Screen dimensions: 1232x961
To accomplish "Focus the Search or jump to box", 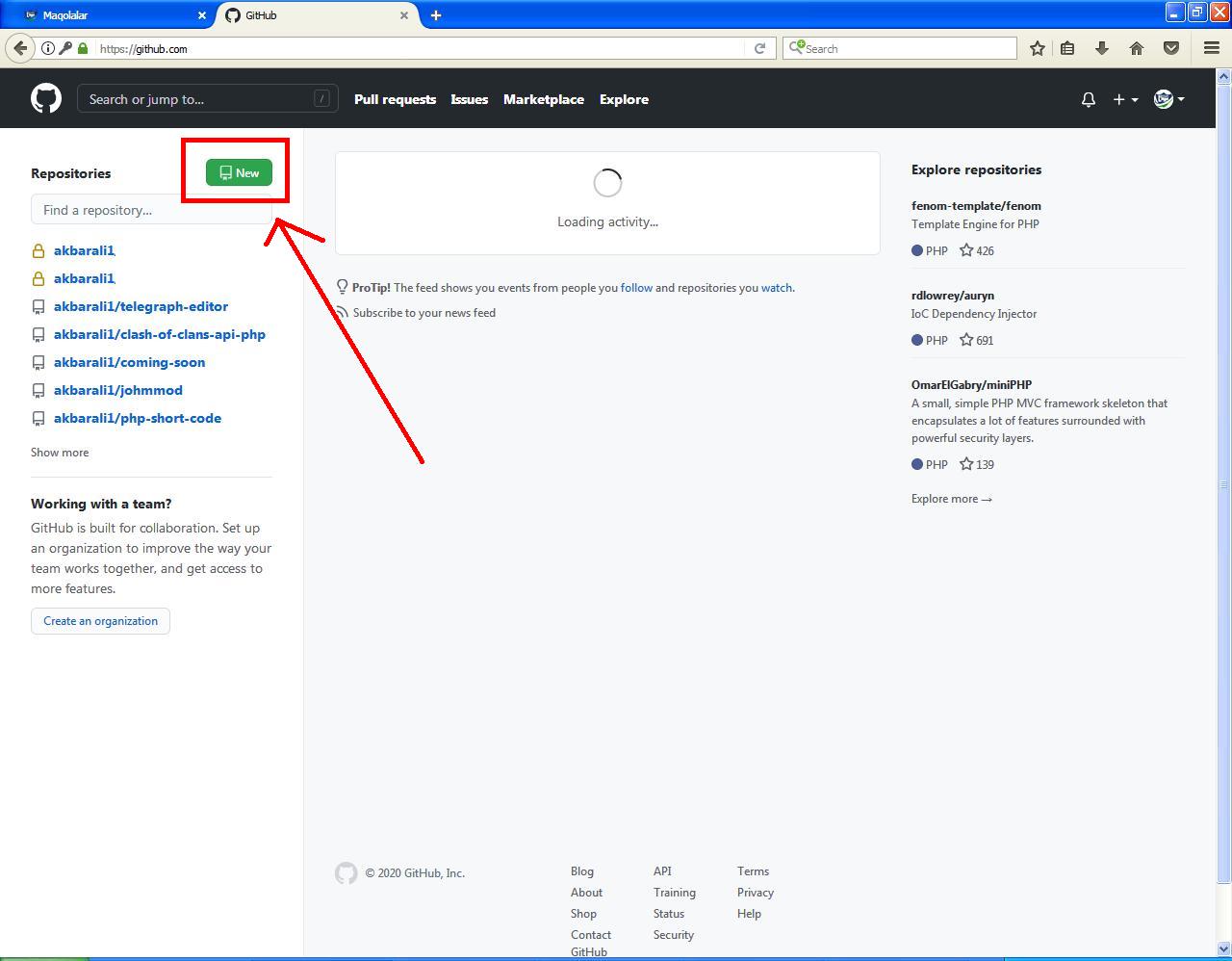I will point(207,98).
